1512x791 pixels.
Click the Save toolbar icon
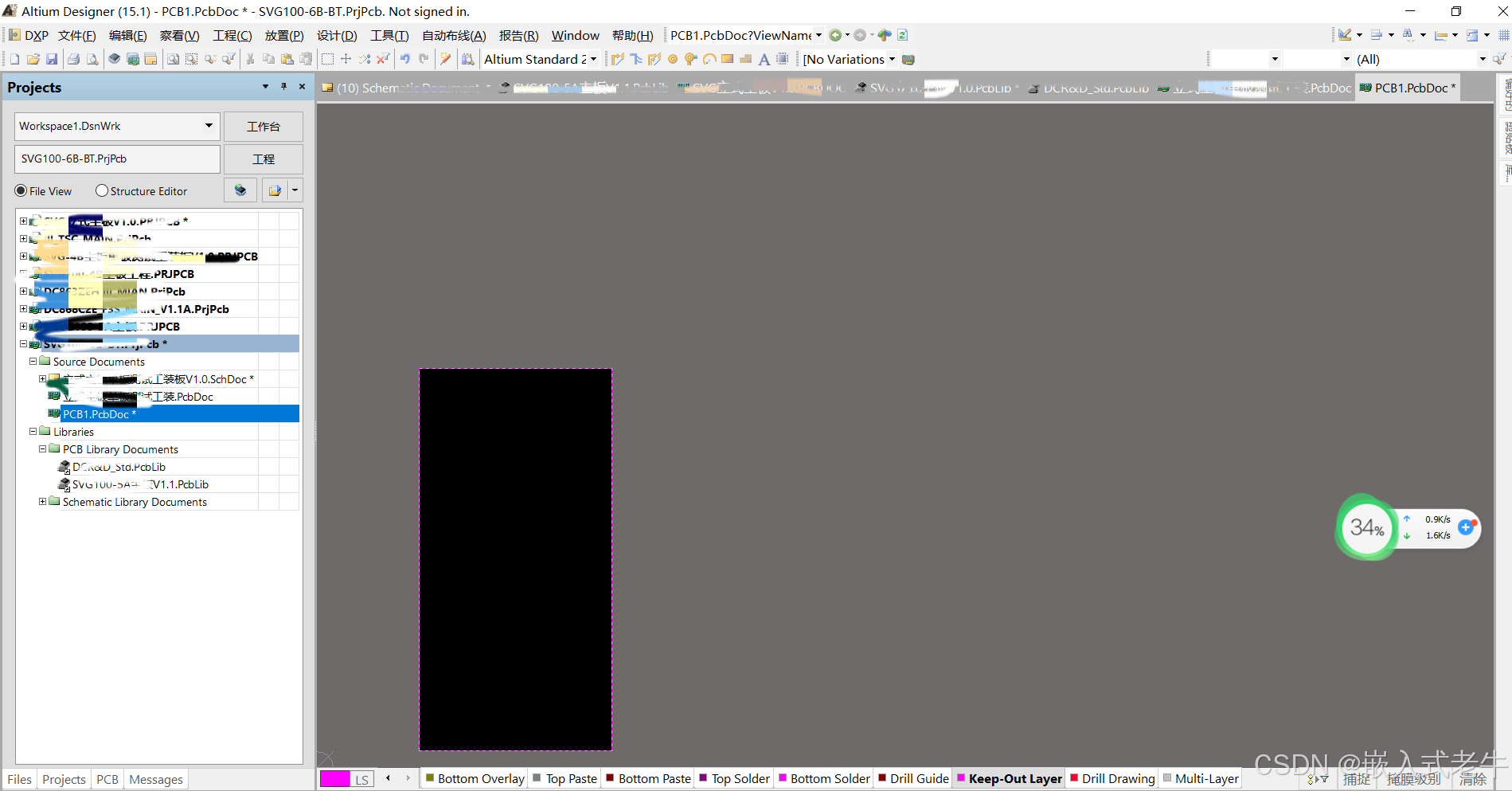click(x=52, y=59)
